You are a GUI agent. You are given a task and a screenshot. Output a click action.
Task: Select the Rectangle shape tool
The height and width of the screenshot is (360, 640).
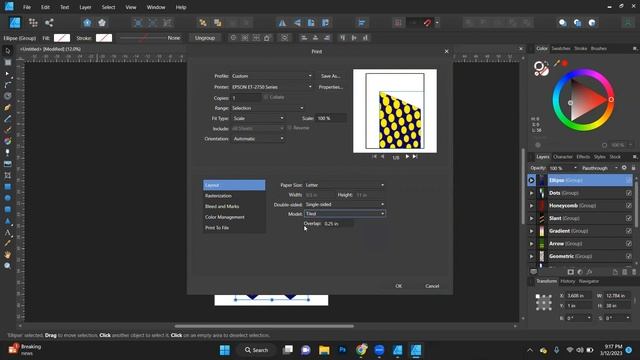coord(7,187)
